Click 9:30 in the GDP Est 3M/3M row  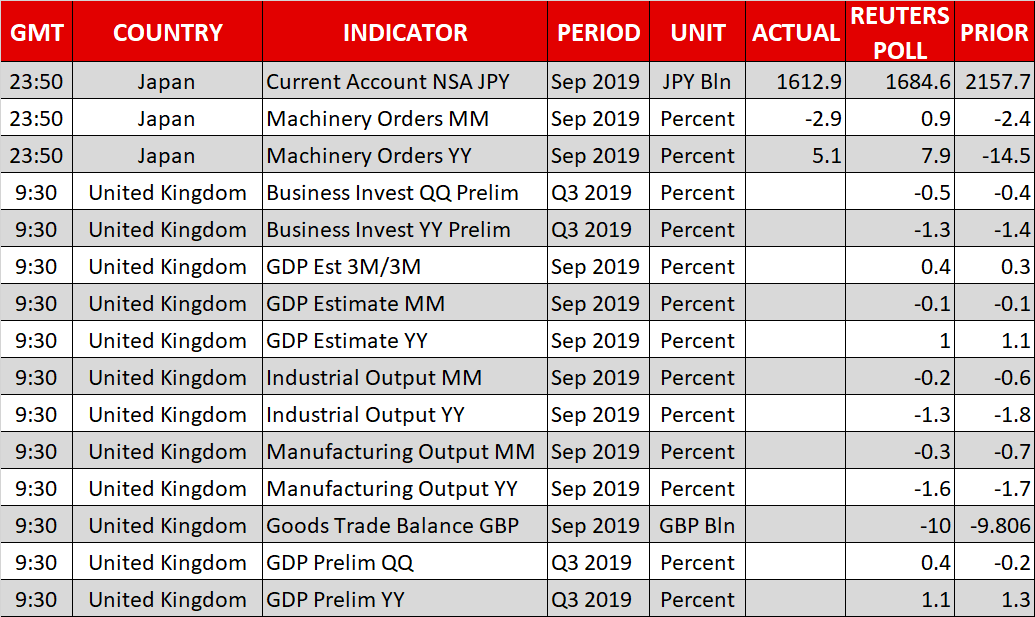(36, 267)
